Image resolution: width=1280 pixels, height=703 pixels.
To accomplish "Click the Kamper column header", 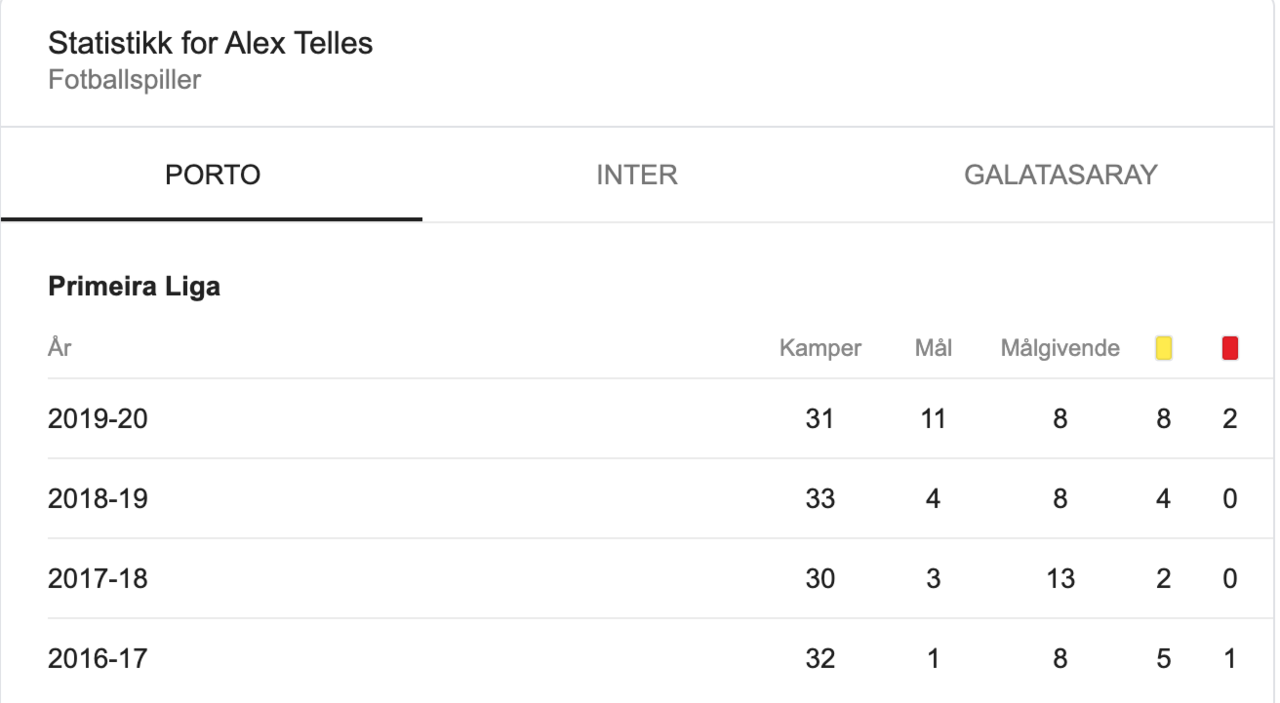I will point(820,349).
